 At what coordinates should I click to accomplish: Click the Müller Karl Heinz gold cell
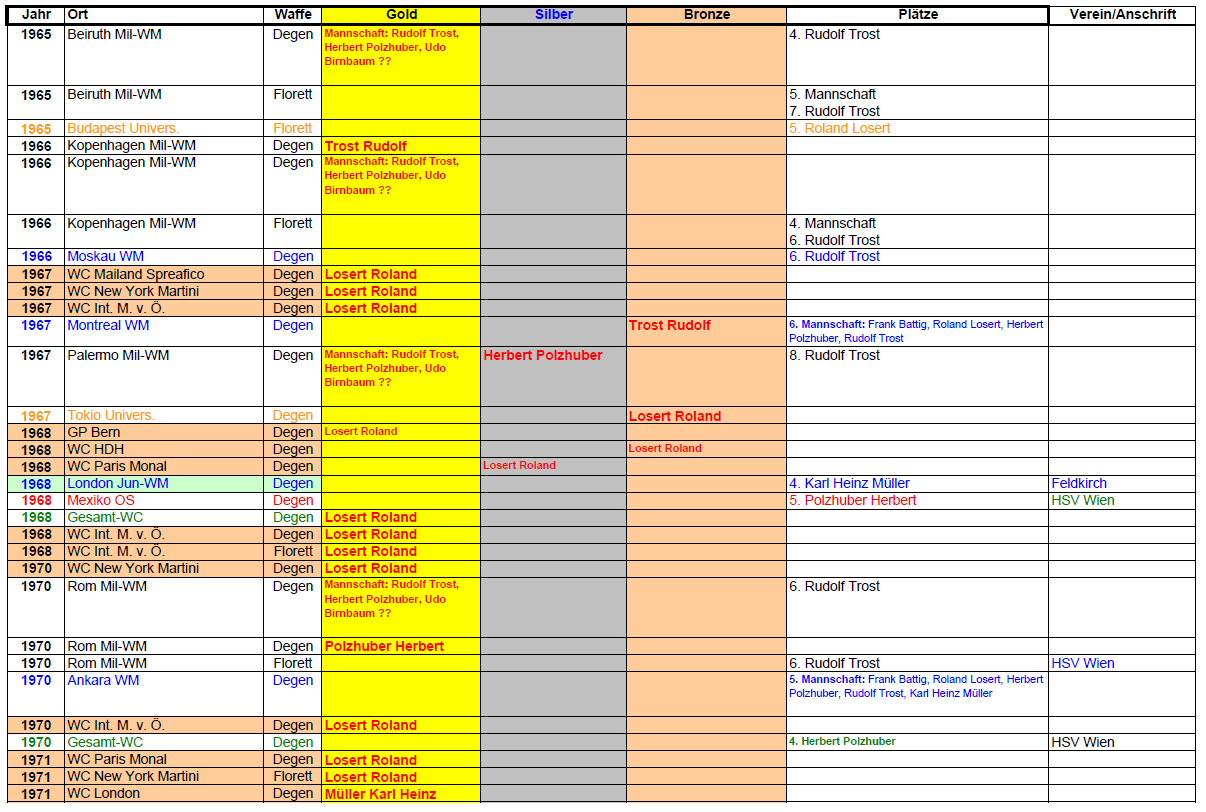click(x=382, y=794)
